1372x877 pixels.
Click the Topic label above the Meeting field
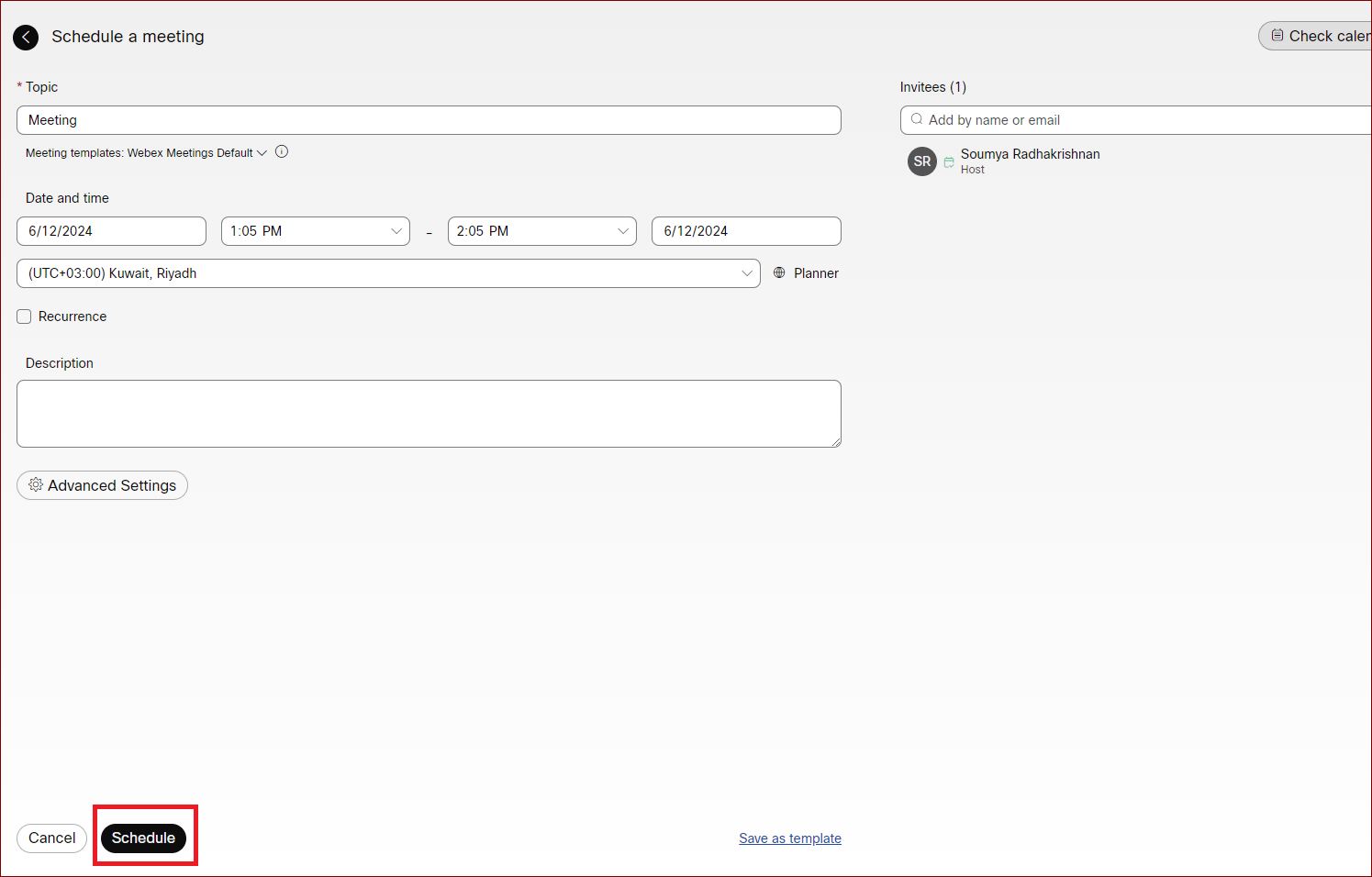tap(41, 87)
